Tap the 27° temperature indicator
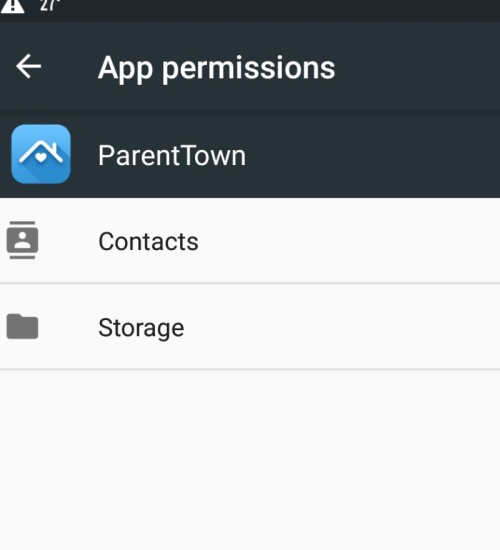Image resolution: width=500 pixels, height=550 pixels. click(x=50, y=6)
